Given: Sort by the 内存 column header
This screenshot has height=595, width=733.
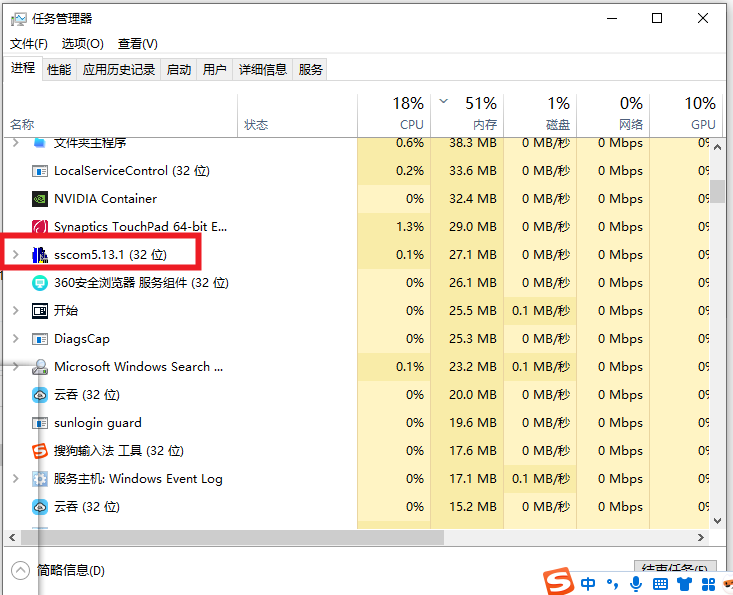Looking at the screenshot, I should point(467,116).
